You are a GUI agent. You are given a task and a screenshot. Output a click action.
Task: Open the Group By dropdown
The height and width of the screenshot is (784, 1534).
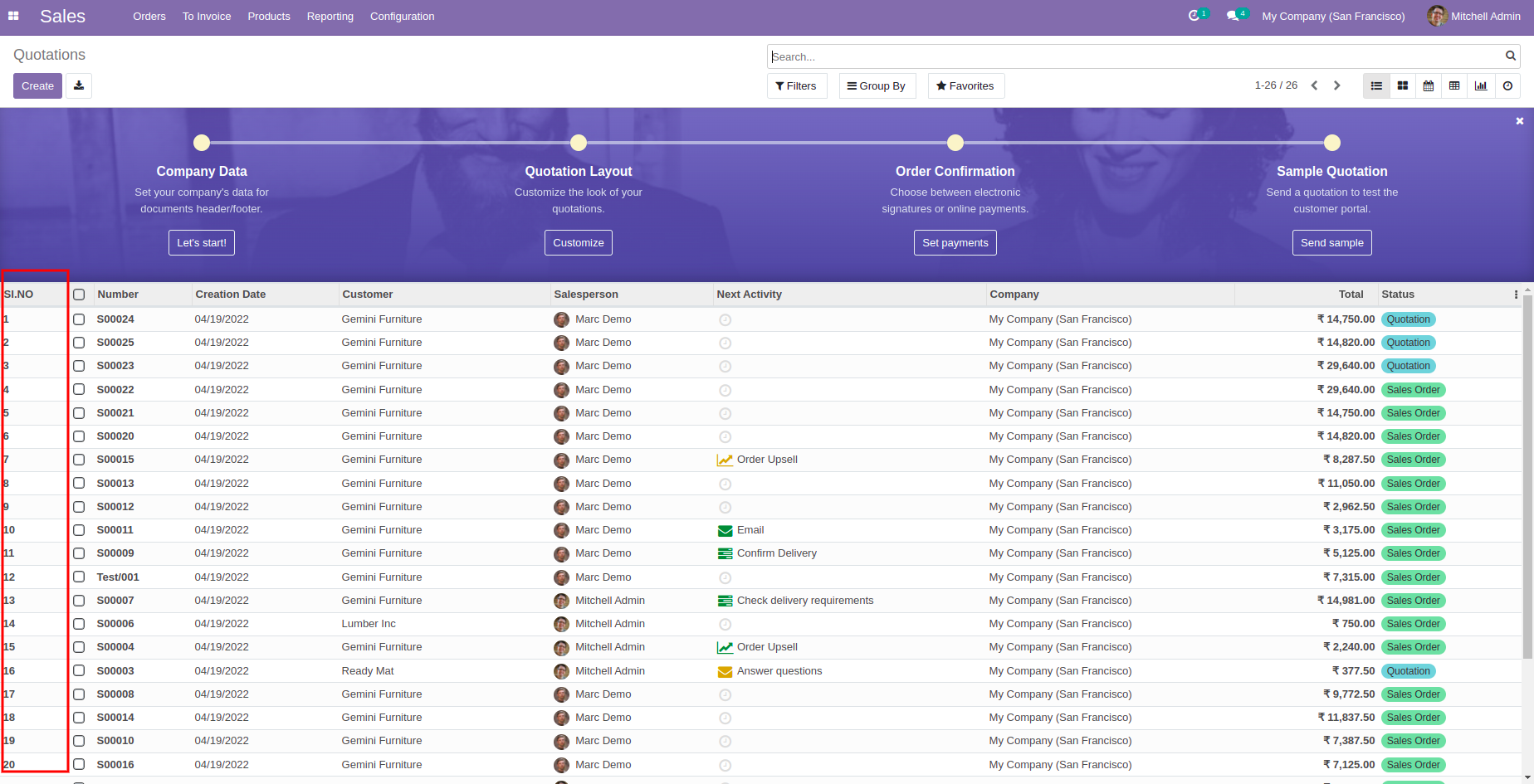pyautogui.click(x=877, y=85)
